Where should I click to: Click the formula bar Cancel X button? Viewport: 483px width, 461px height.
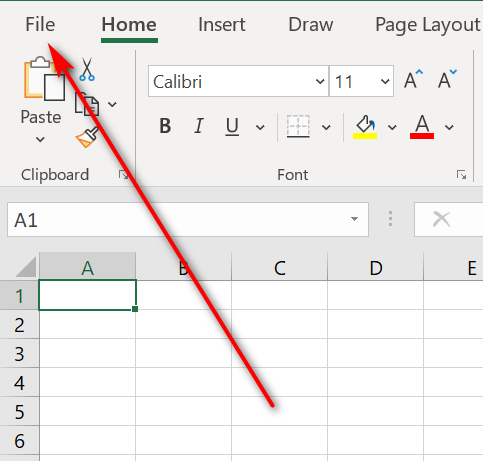[x=441, y=219]
